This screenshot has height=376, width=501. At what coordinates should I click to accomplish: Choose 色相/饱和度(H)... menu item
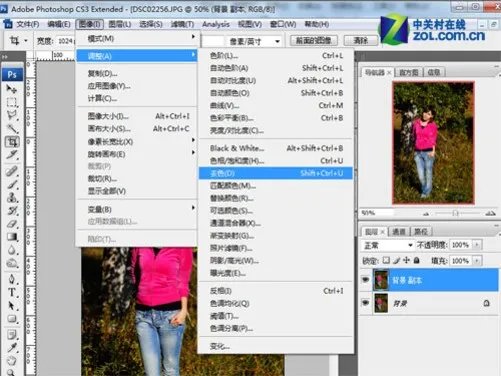(276, 161)
